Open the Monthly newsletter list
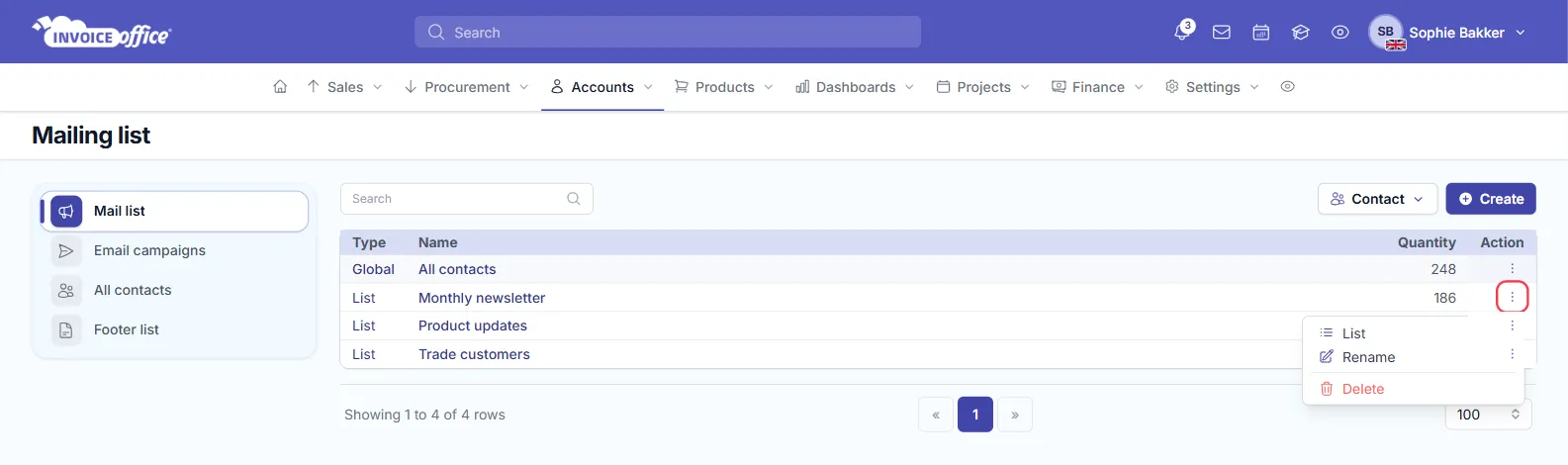The image size is (1568, 465). click(482, 298)
